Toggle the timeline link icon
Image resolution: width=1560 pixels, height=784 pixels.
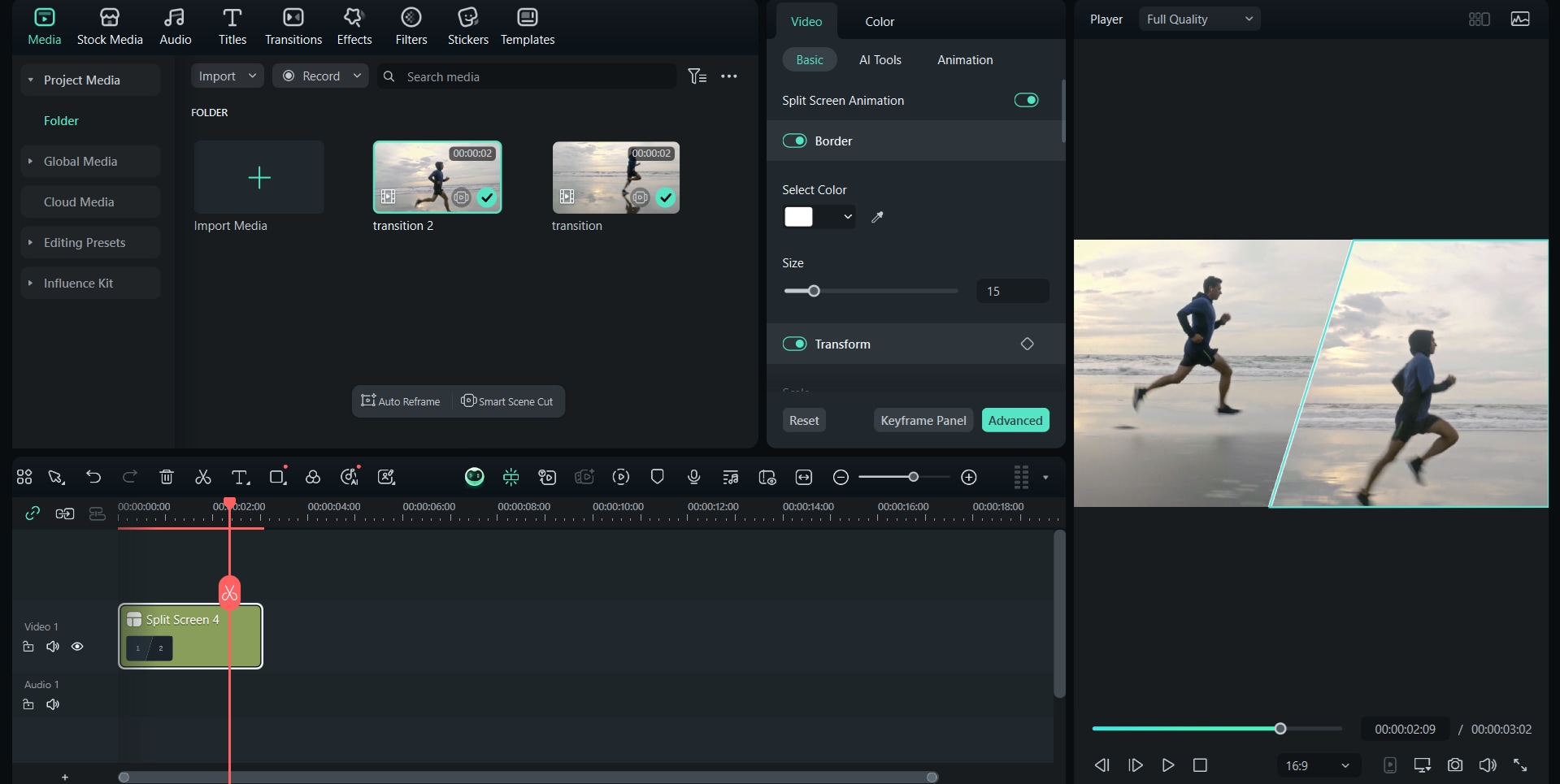pyautogui.click(x=33, y=513)
